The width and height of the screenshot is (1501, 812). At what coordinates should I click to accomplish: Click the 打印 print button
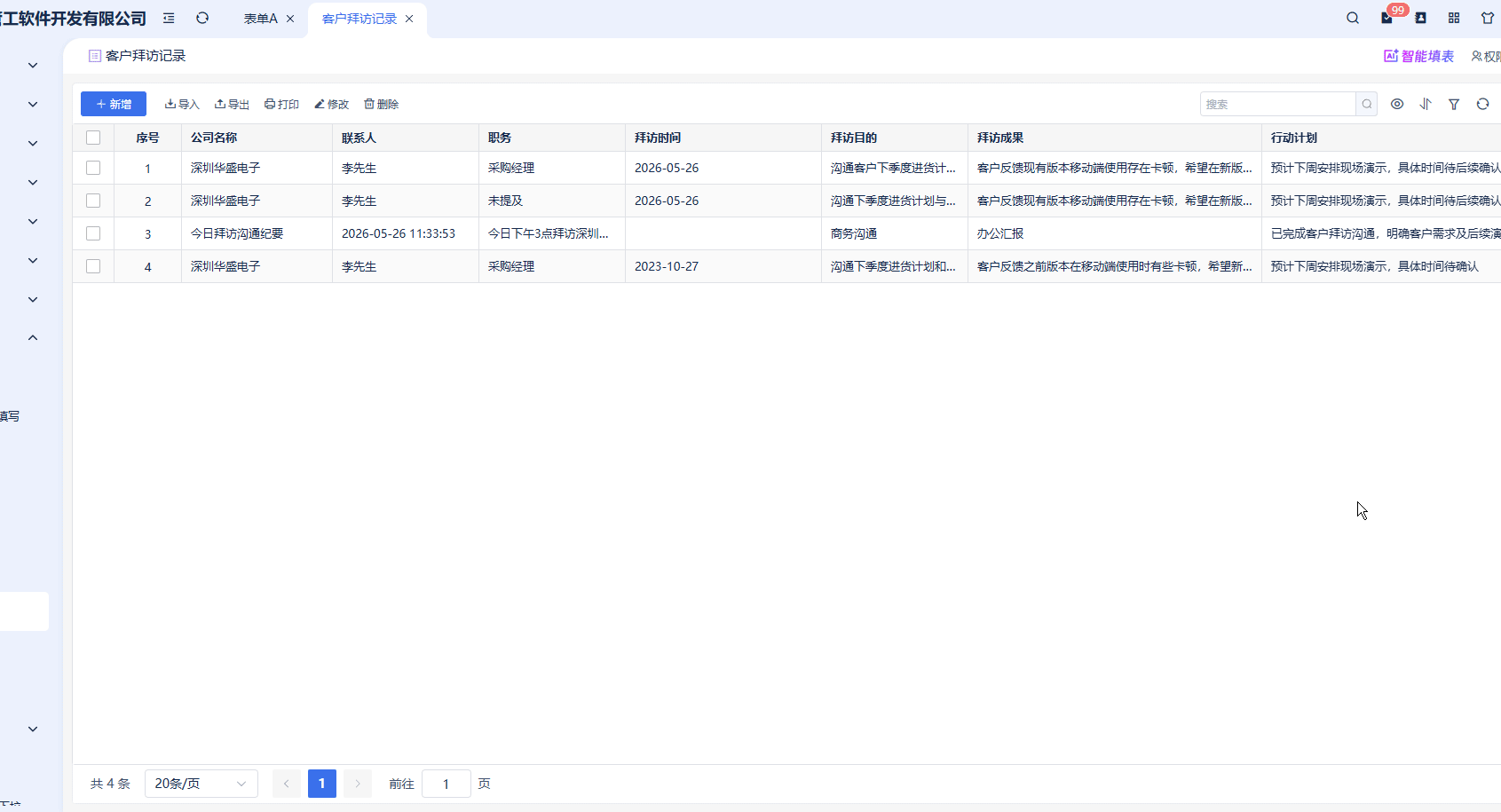[x=281, y=104]
